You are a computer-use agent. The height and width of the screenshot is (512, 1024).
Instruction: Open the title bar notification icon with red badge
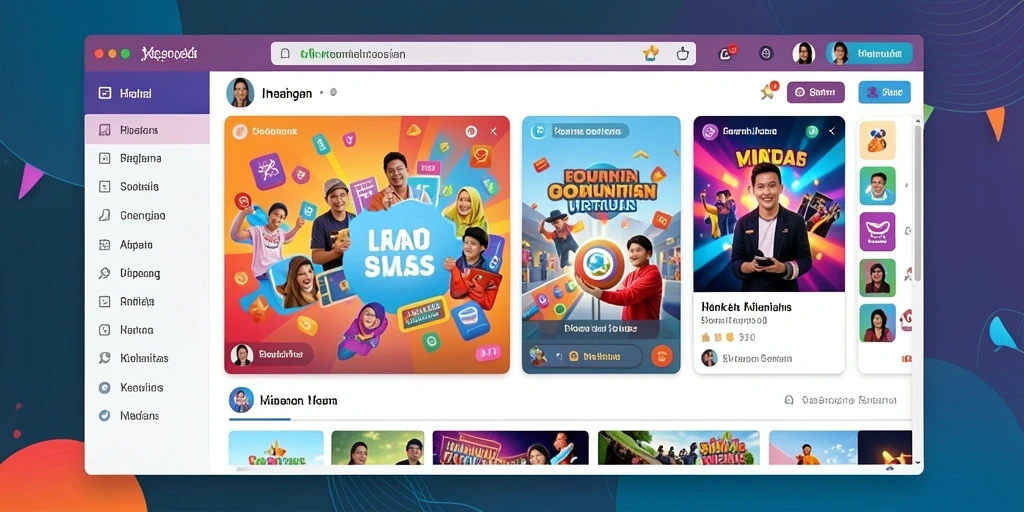pos(727,53)
